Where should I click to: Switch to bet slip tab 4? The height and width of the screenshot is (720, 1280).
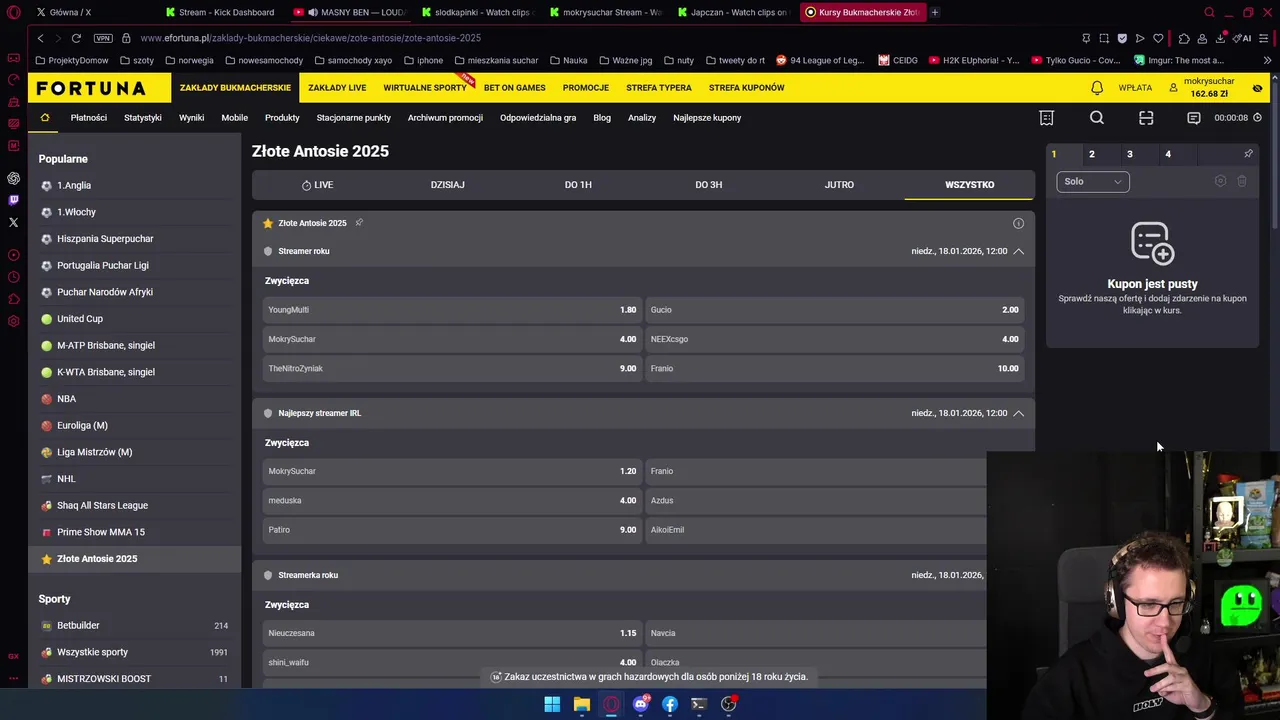click(x=1167, y=154)
